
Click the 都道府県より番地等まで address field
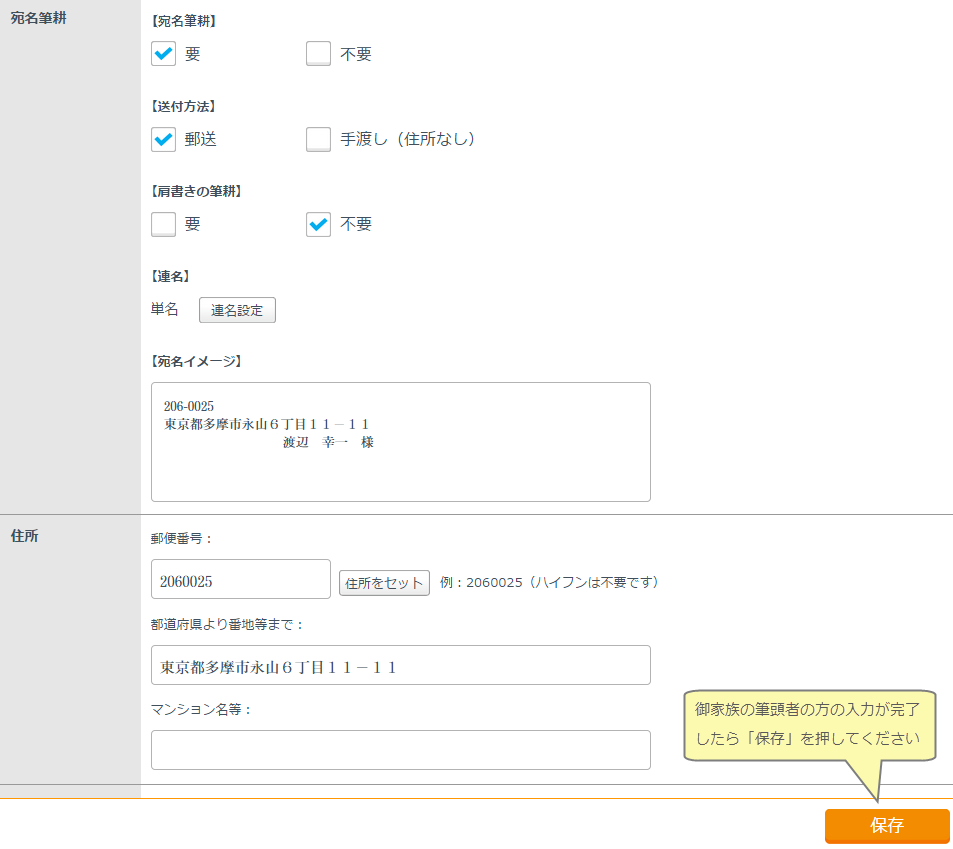(x=400, y=665)
